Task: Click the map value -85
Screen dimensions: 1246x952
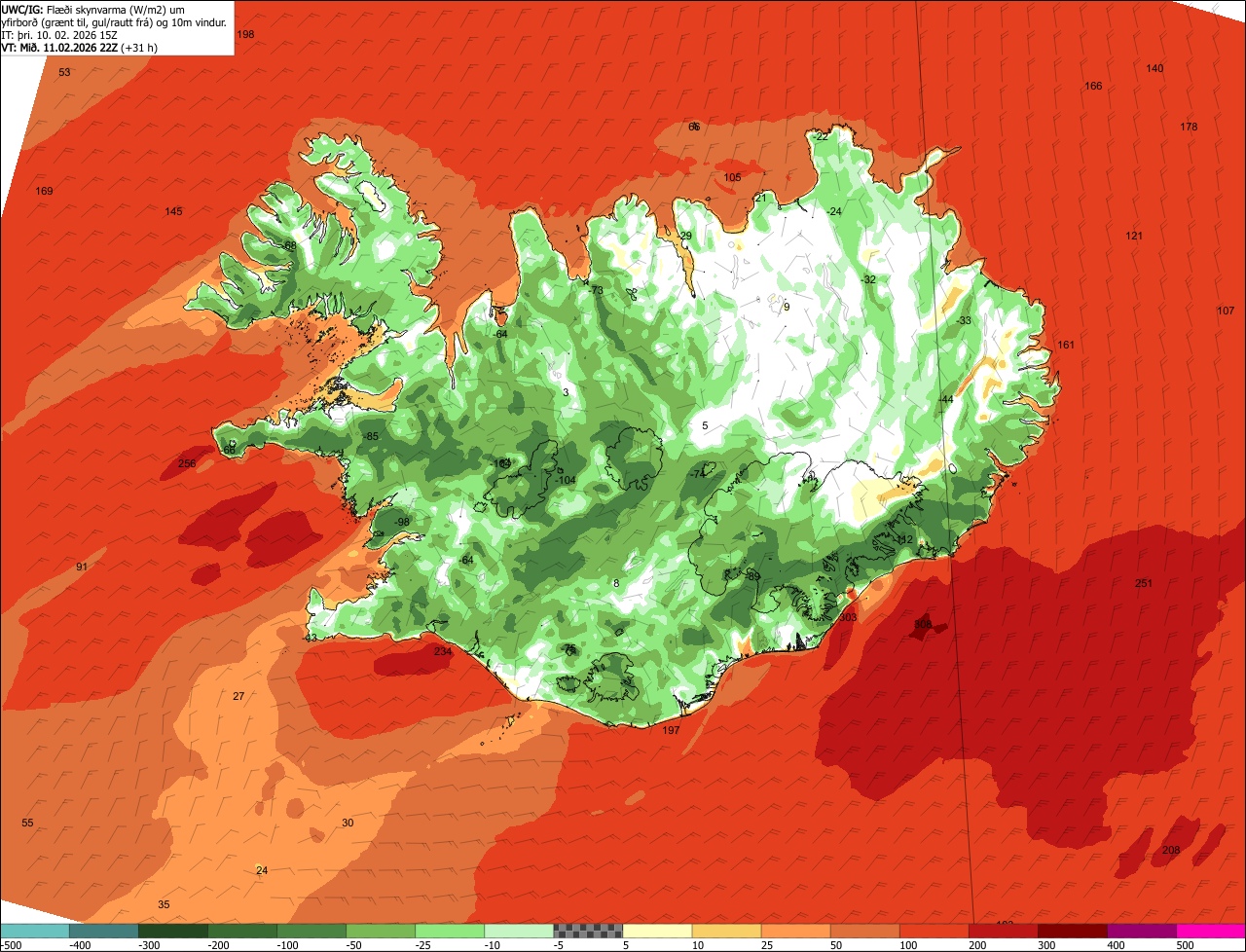Action: point(370,436)
